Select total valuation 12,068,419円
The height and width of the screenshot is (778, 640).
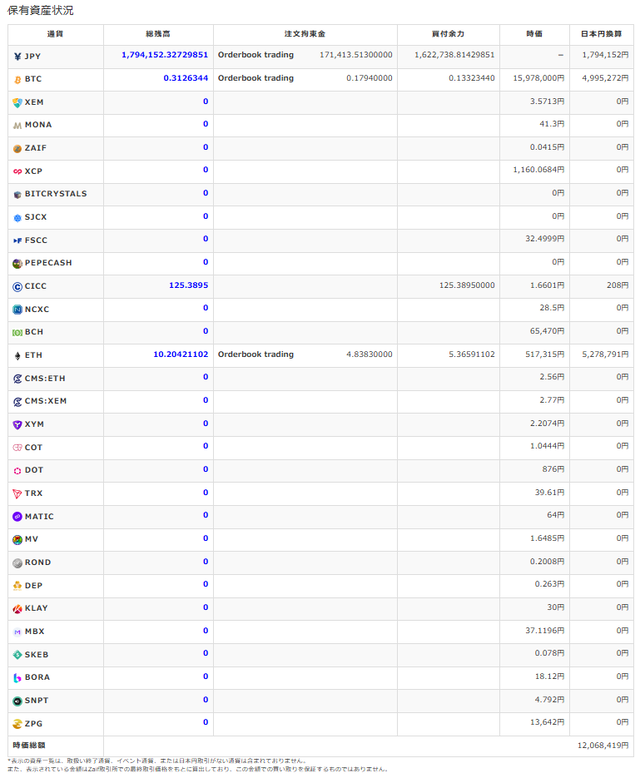click(x=603, y=746)
